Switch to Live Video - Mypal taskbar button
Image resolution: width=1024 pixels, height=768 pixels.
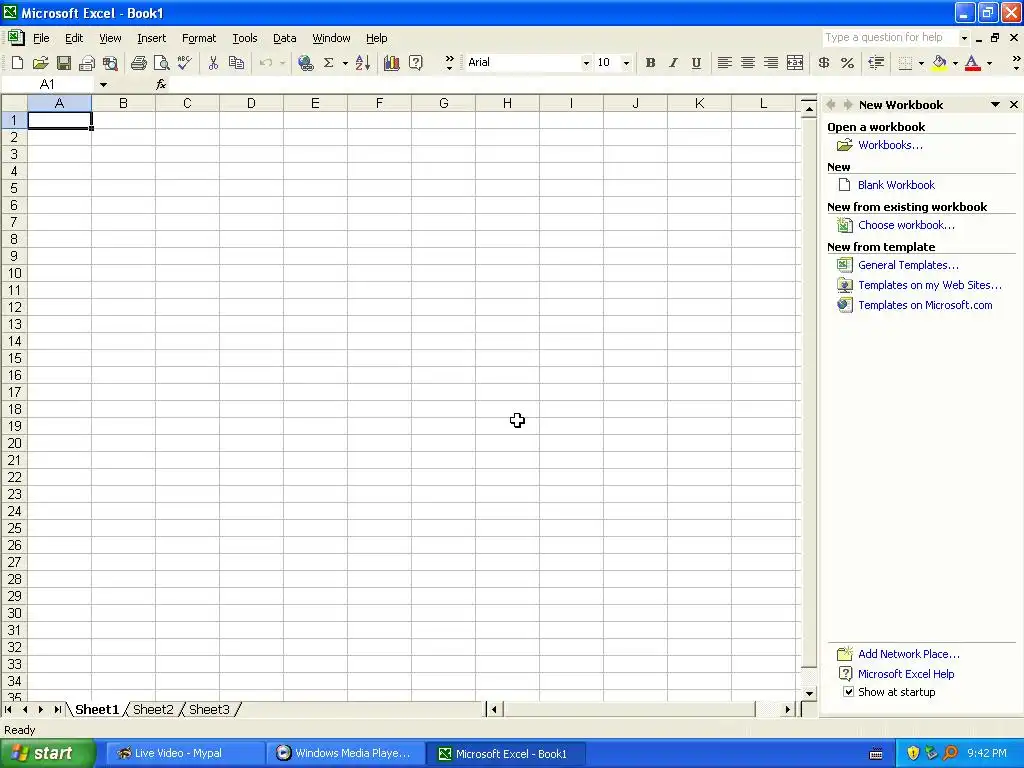point(186,753)
